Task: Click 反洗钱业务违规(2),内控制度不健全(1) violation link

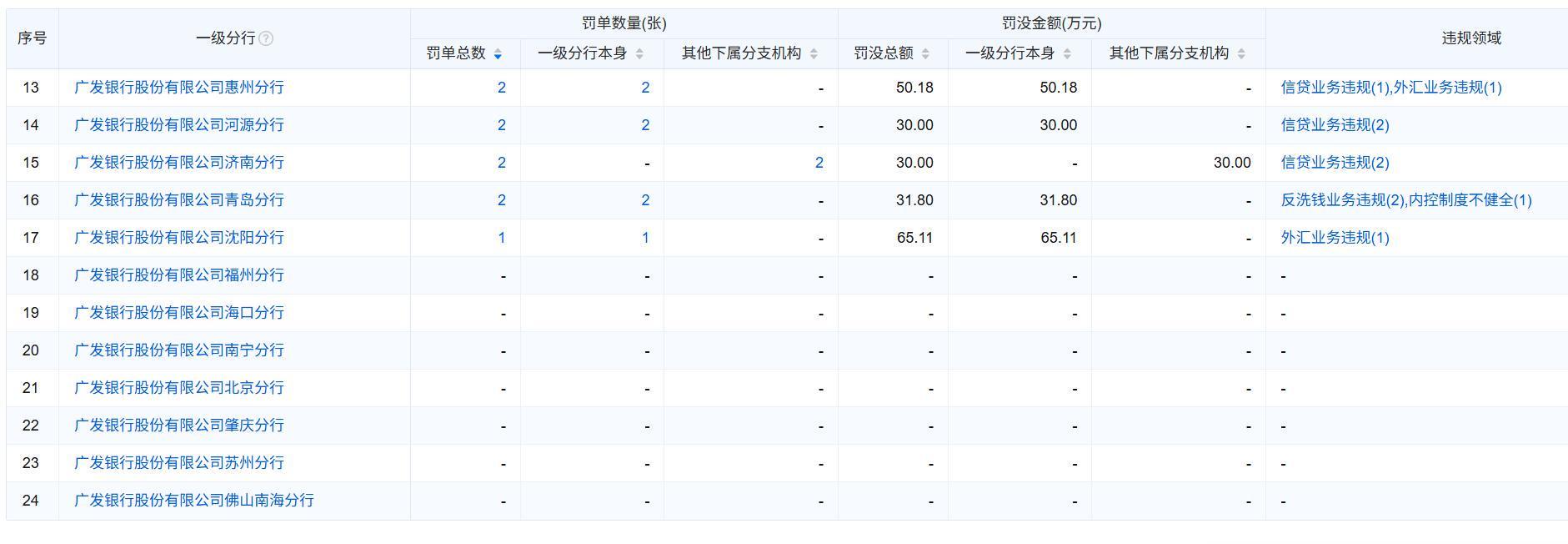Action: coord(1405,200)
